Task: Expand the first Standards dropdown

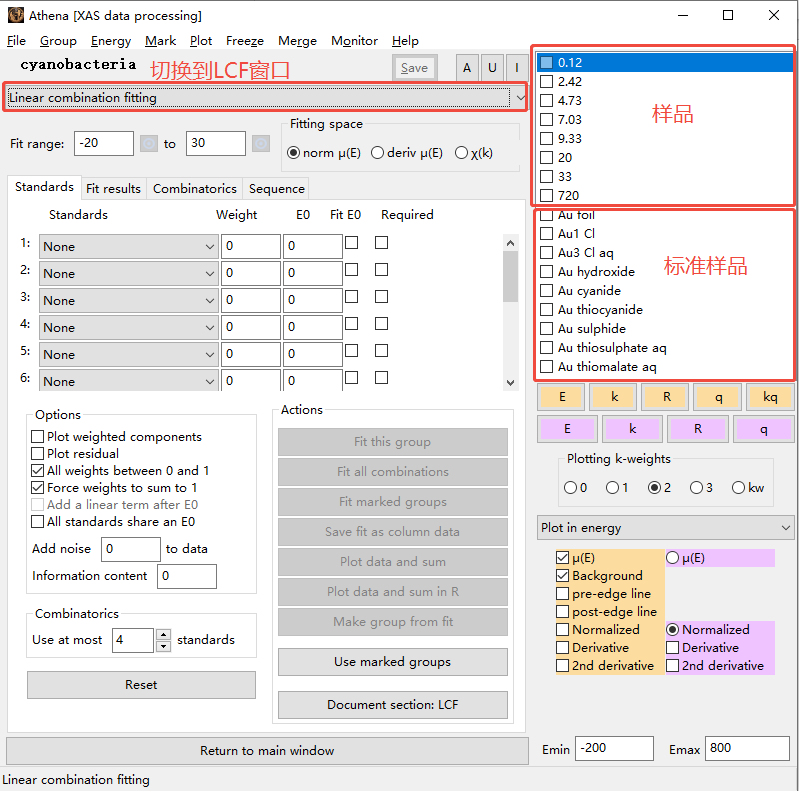Action: click(129, 247)
